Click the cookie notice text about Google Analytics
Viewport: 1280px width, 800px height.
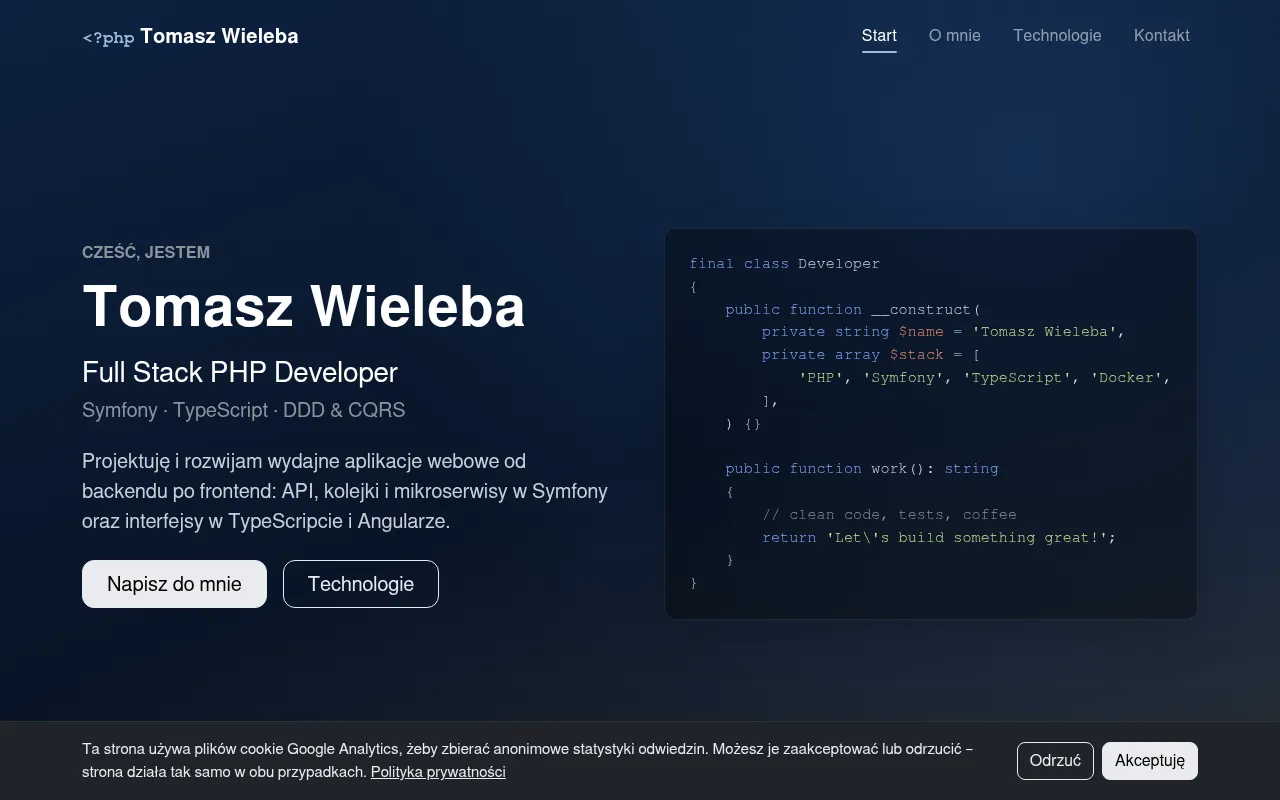pos(527,761)
